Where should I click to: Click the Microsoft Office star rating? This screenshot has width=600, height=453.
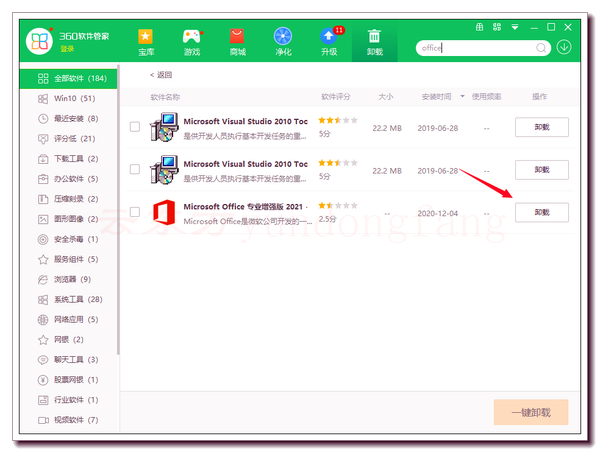(338, 205)
